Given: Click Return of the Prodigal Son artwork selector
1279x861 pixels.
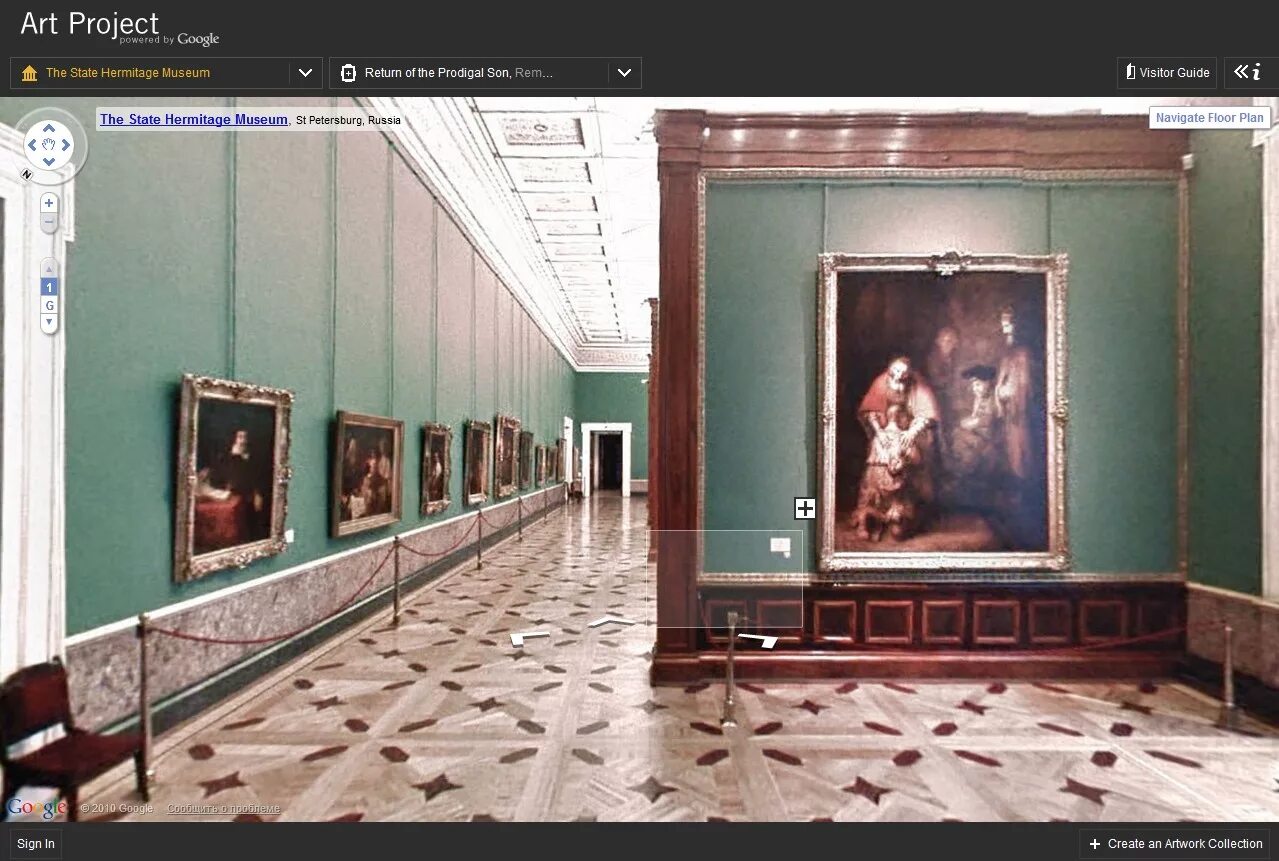Looking at the screenshot, I should (x=459, y=73).
